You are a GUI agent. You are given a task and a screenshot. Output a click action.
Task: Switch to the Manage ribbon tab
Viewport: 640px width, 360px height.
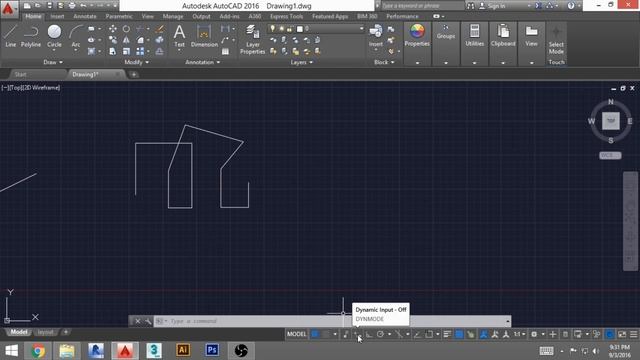tap(173, 16)
